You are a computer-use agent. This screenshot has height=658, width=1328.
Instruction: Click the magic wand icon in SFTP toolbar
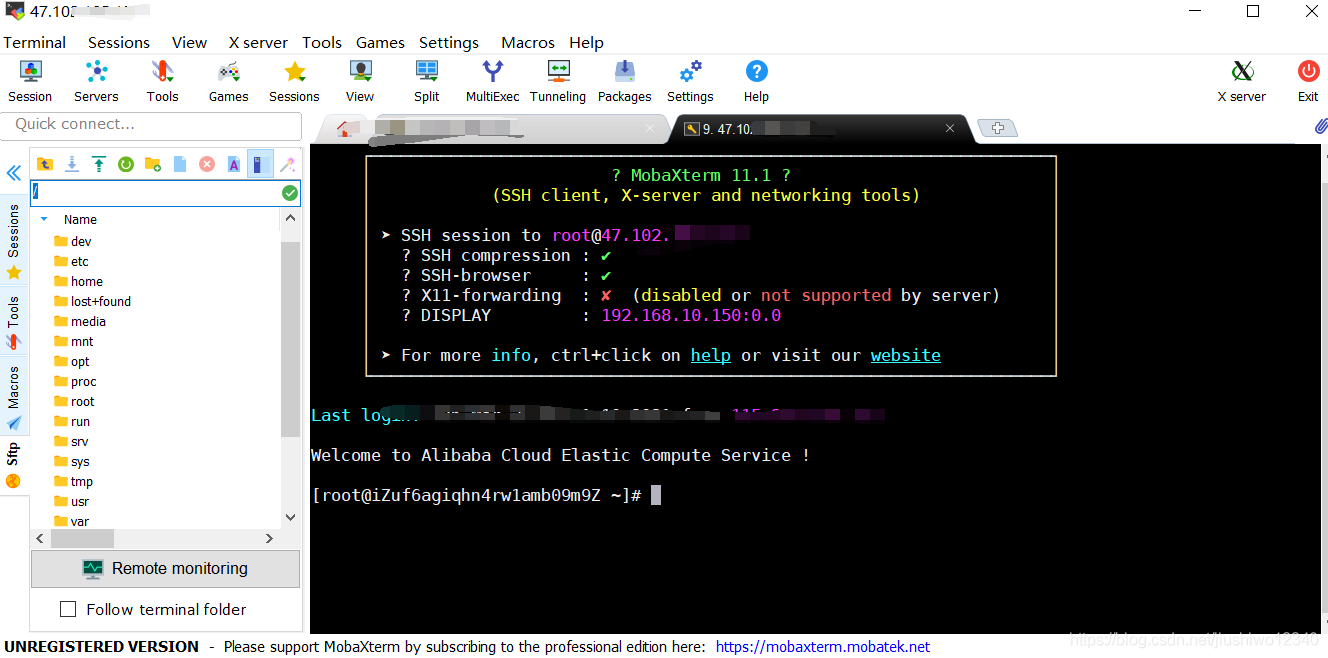click(287, 164)
